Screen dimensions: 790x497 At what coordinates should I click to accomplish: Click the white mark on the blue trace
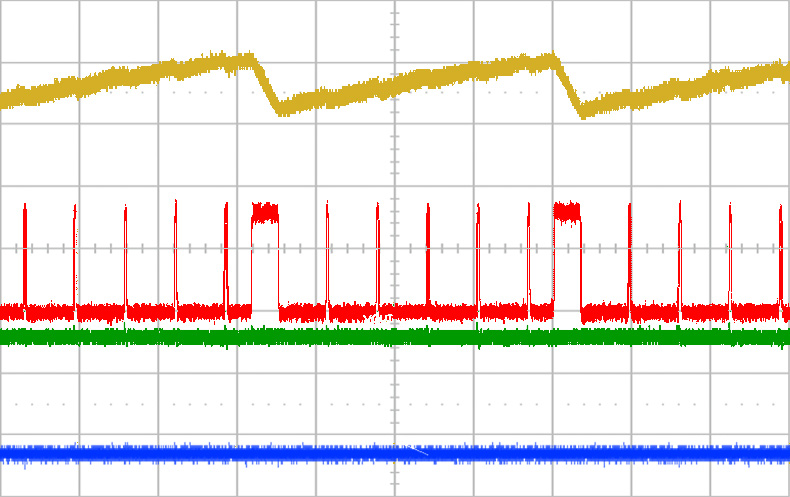point(418,451)
